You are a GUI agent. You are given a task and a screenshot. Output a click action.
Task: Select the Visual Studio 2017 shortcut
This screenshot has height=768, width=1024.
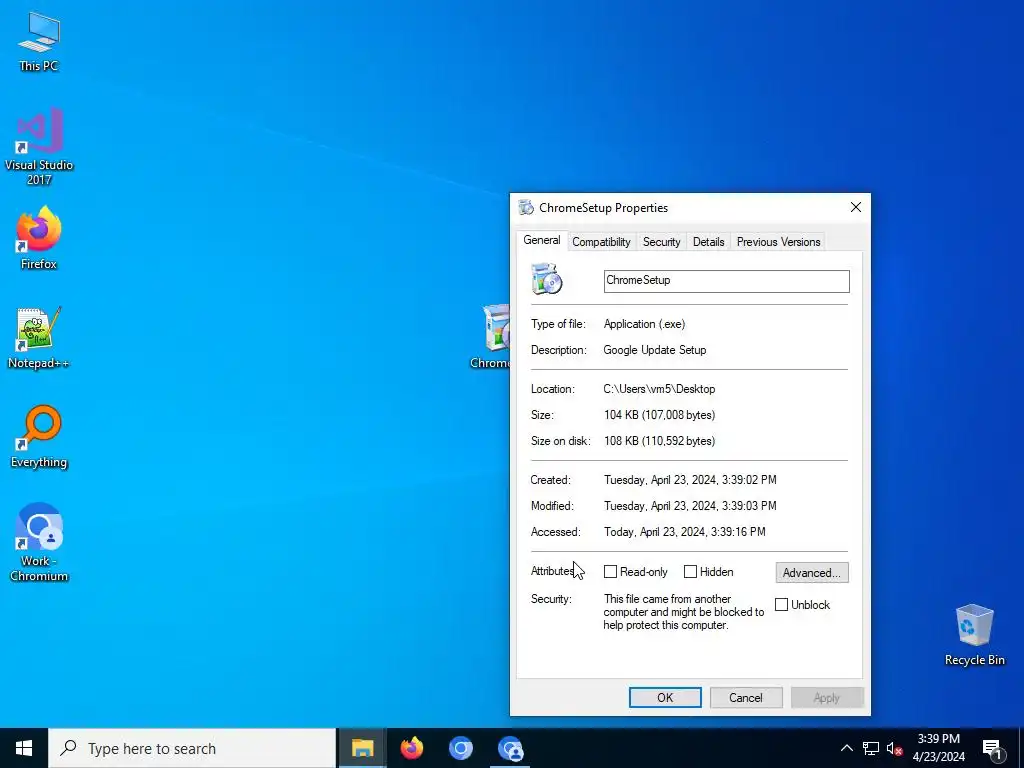pyautogui.click(x=39, y=146)
